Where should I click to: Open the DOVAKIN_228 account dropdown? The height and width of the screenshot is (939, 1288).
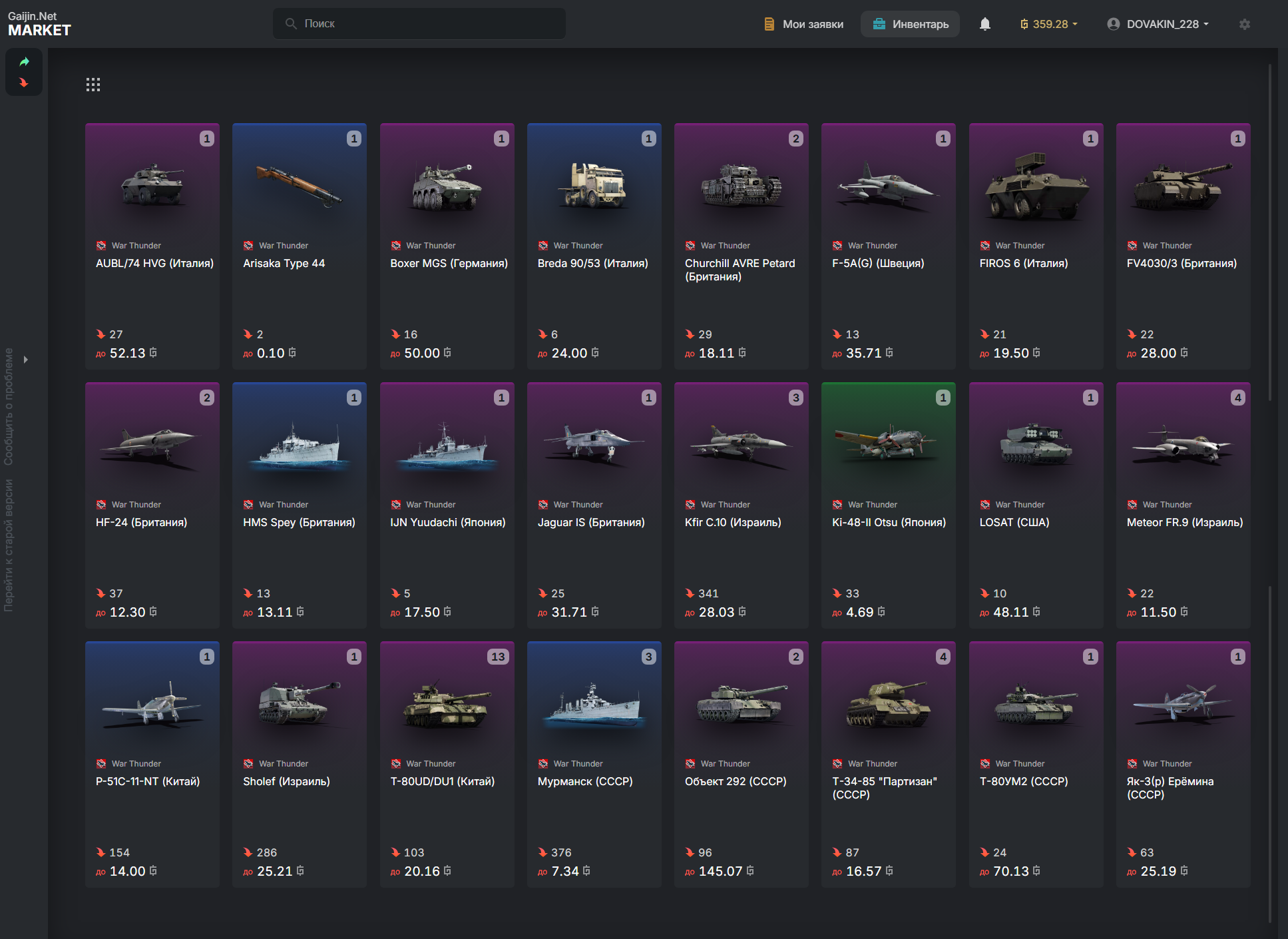tap(1158, 24)
